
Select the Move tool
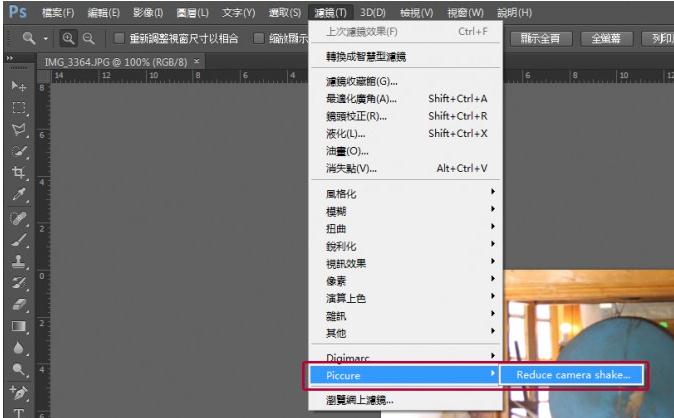coord(18,86)
